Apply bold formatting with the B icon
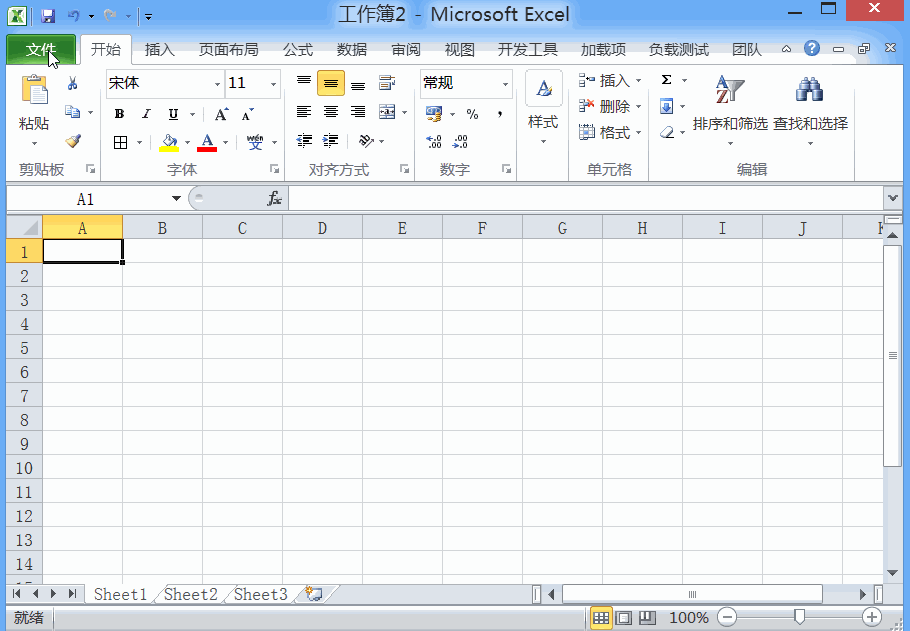The height and width of the screenshot is (631, 910). 118,114
